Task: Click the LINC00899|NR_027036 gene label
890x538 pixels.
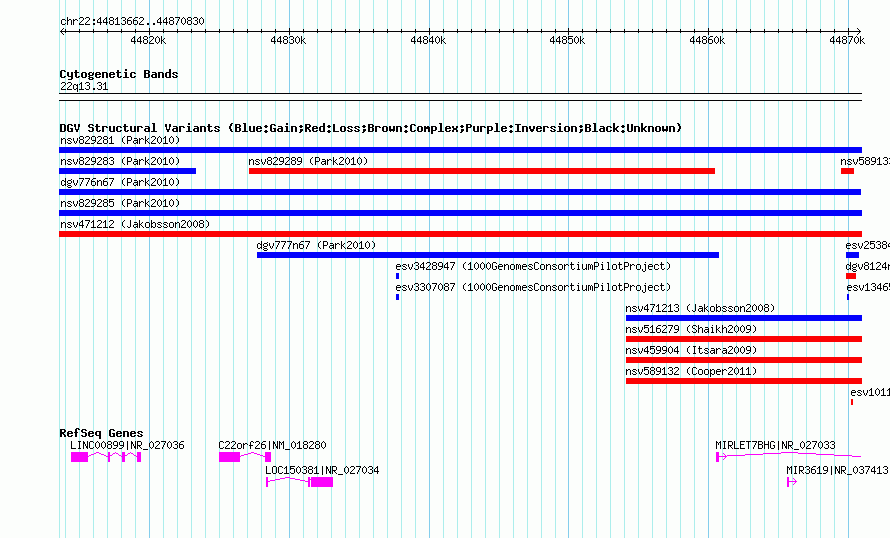Action: pyautogui.click(x=127, y=445)
